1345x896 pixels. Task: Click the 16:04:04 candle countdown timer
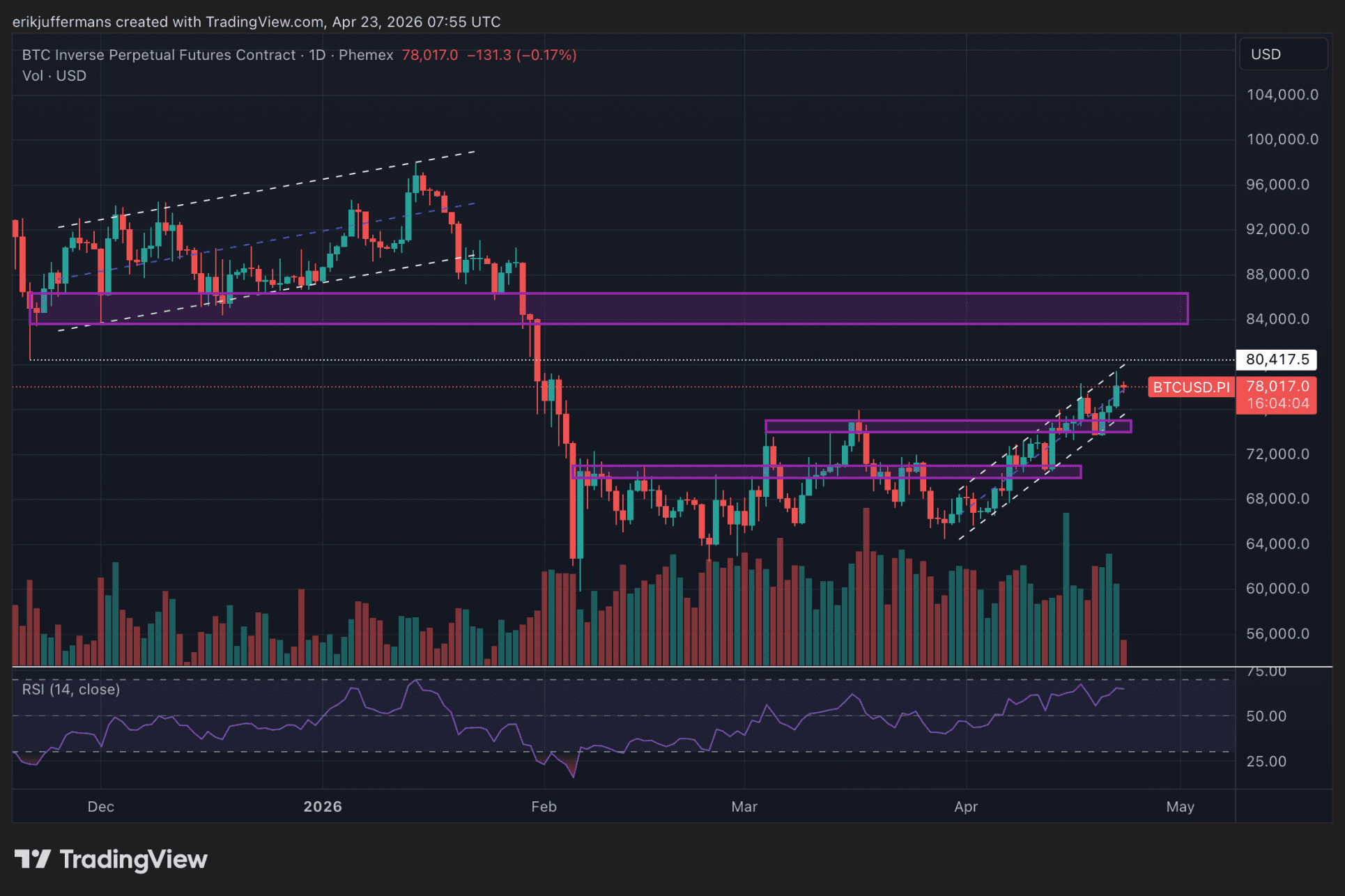(1277, 403)
